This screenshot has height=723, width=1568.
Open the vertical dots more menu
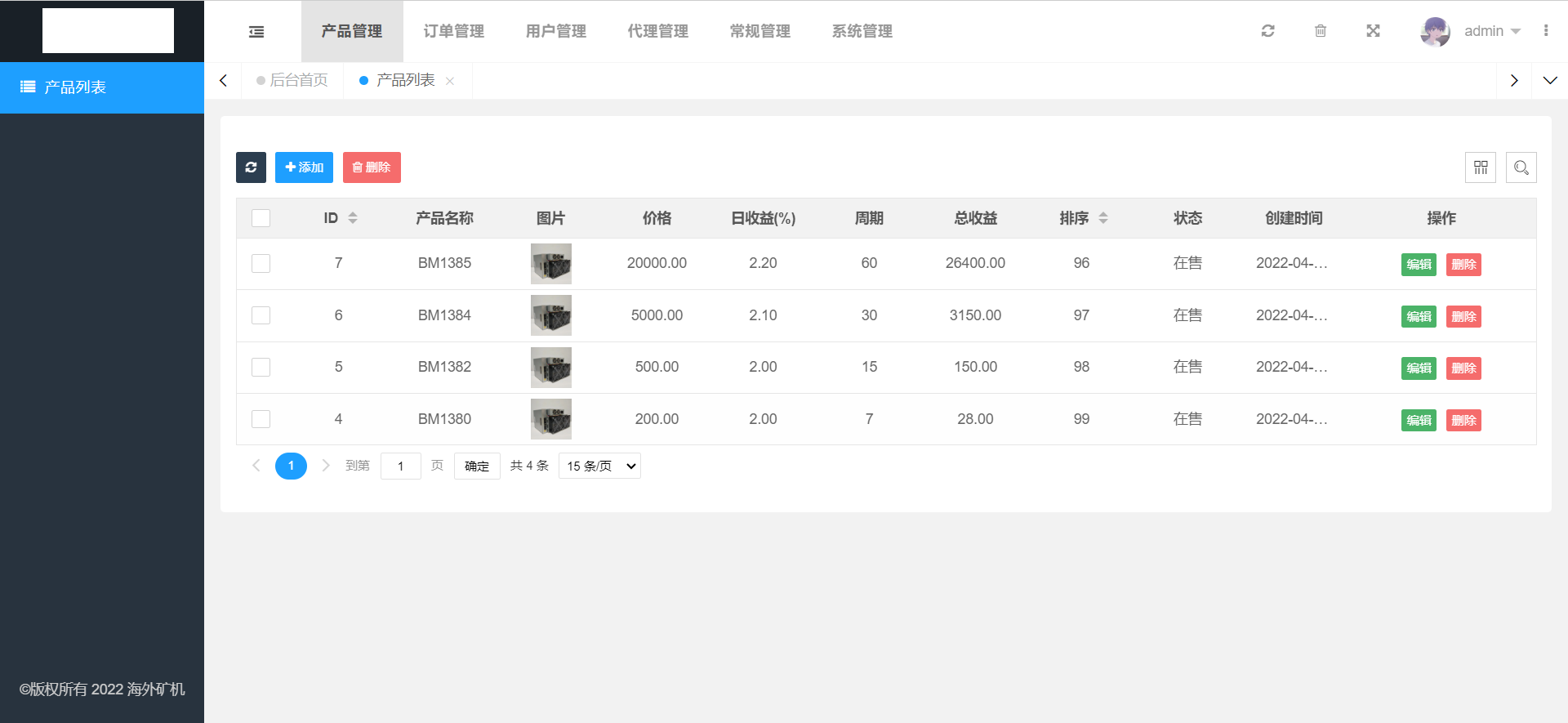[x=1546, y=31]
